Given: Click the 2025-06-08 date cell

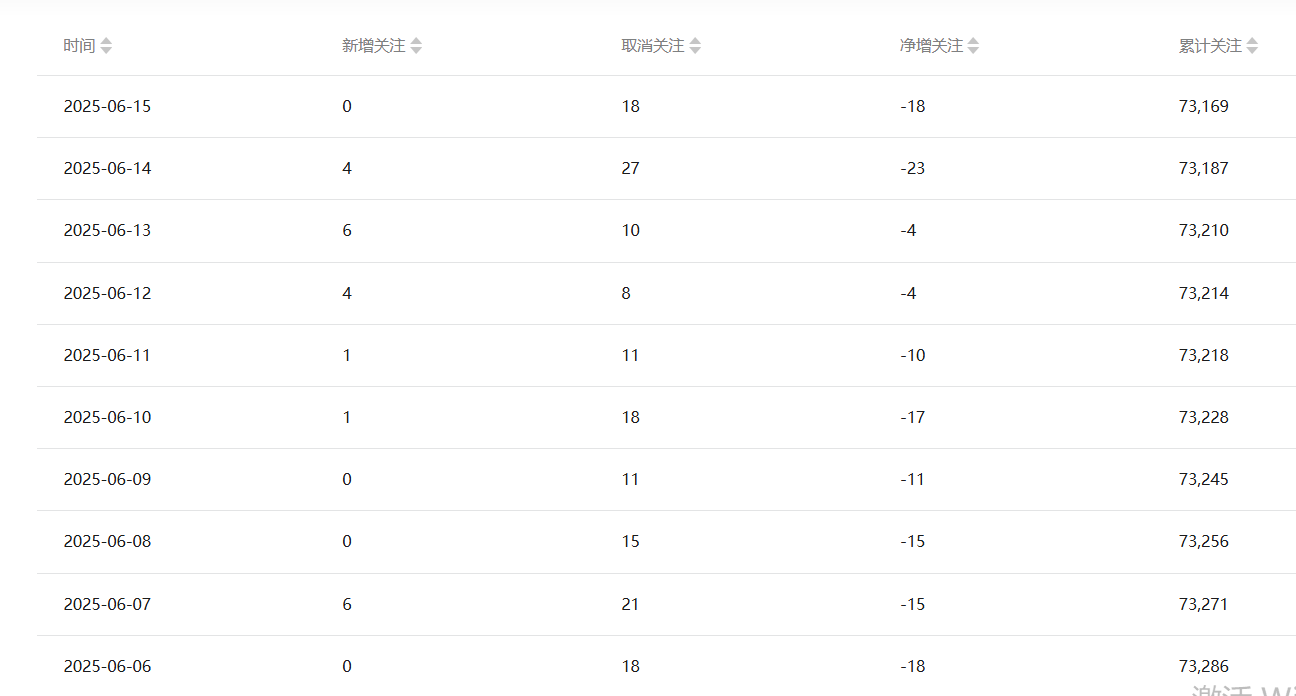Looking at the screenshot, I should (x=107, y=541).
